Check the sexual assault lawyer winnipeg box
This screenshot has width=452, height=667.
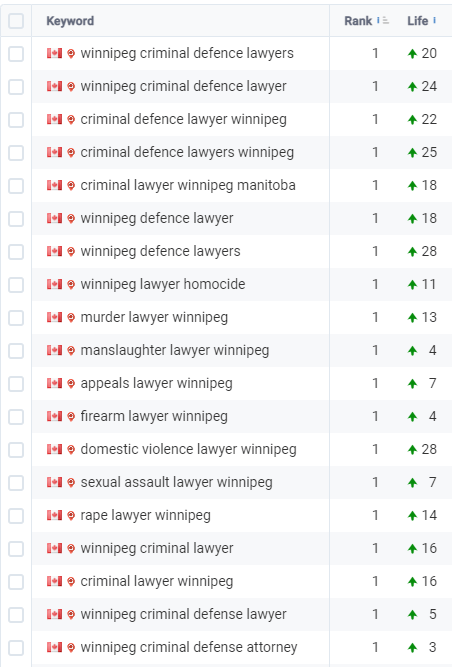point(16,483)
